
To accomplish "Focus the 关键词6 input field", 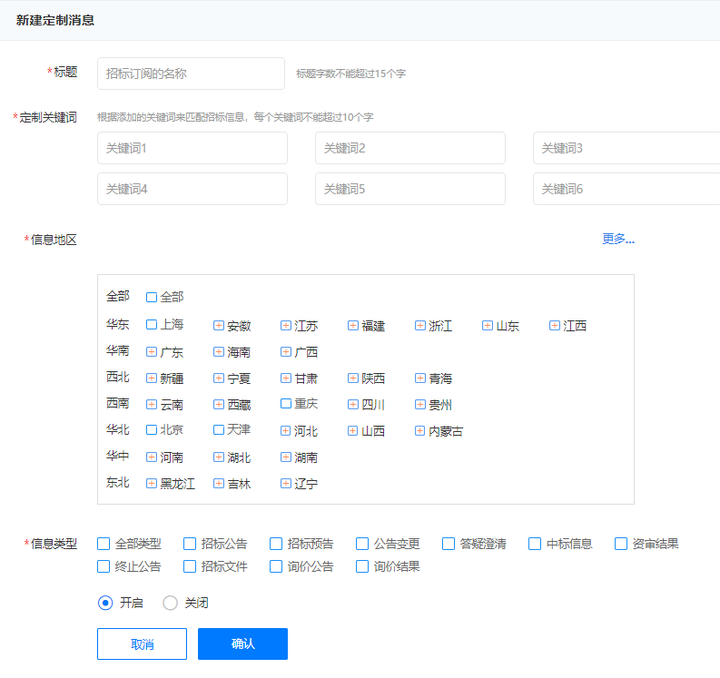I will click(626, 189).
